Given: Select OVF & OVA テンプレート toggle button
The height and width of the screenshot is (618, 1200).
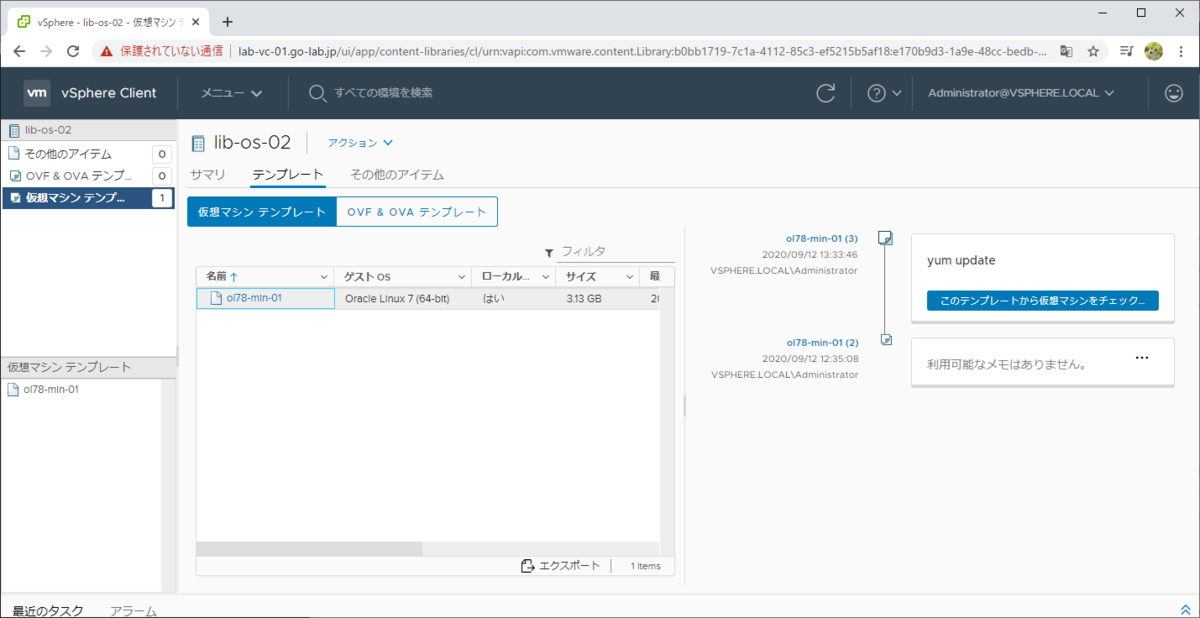Looking at the screenshot, I should point(417,212).
